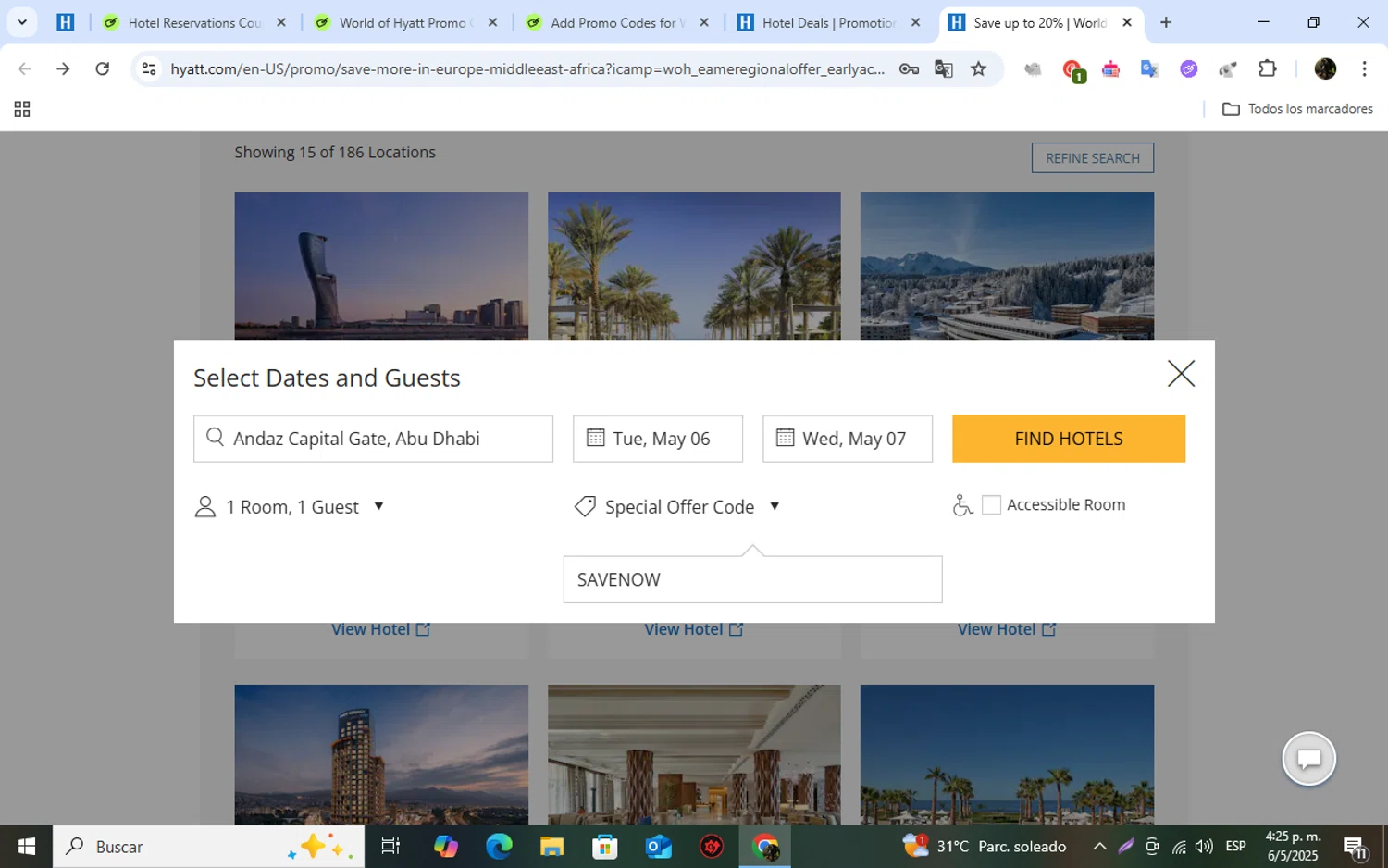Screen dimensions: 1388x868
Task: Open the Windows Start menu
Action: point(26,847)
